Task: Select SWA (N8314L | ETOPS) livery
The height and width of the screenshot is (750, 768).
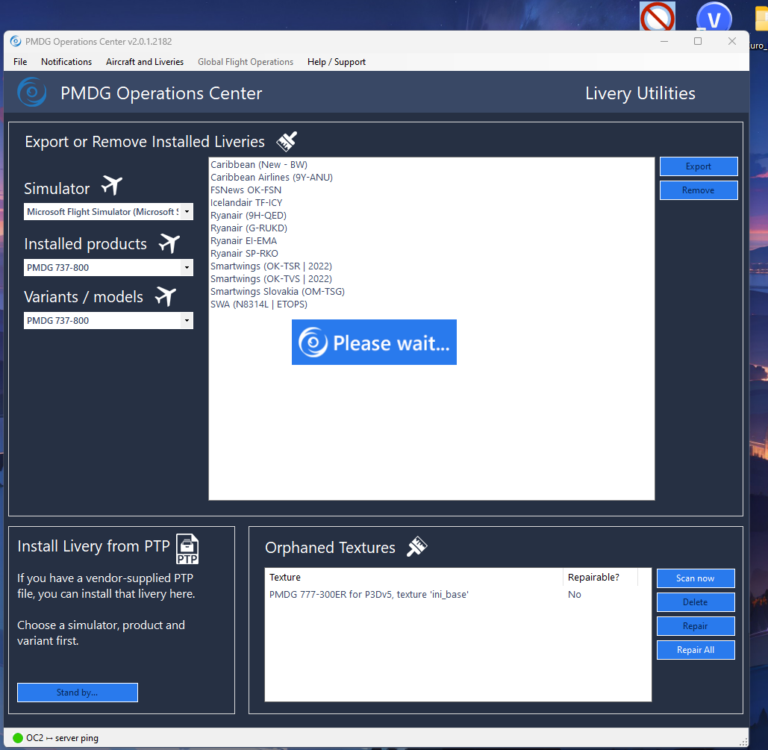Action: coord(259,304)
